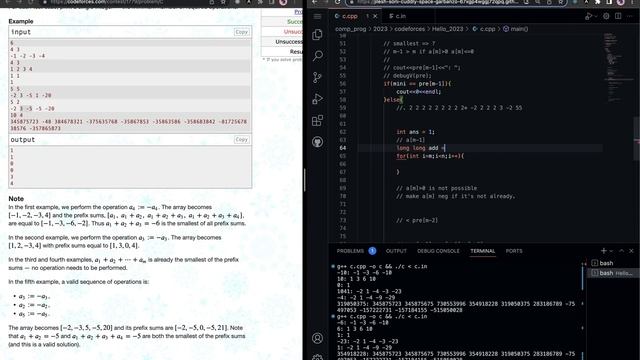Click the Run code icon in editor toolbar
The width and height of the screenshot is (640, 360).
tap(588, 16)
